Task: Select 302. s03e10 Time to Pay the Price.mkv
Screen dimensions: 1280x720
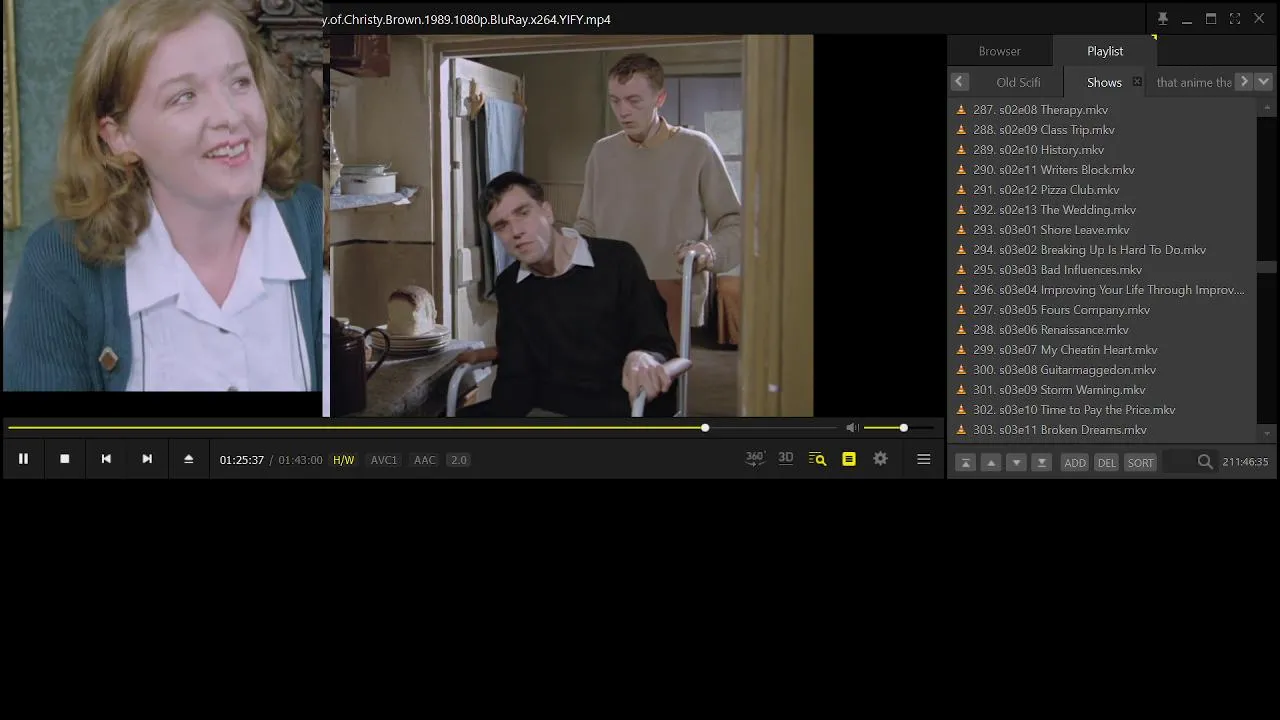Action: point(1102,410)
